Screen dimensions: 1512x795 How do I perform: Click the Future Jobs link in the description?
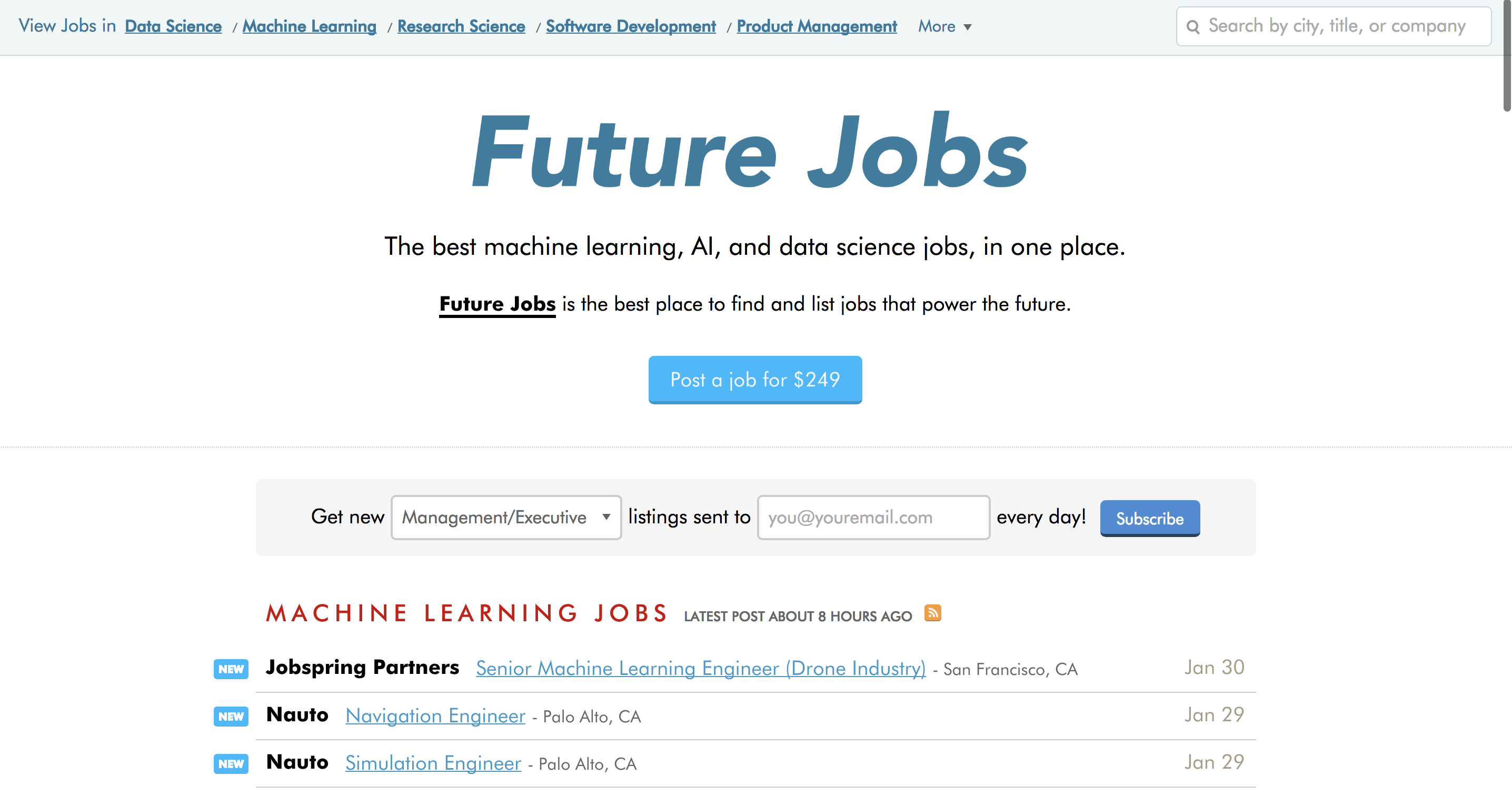[496, 304]
